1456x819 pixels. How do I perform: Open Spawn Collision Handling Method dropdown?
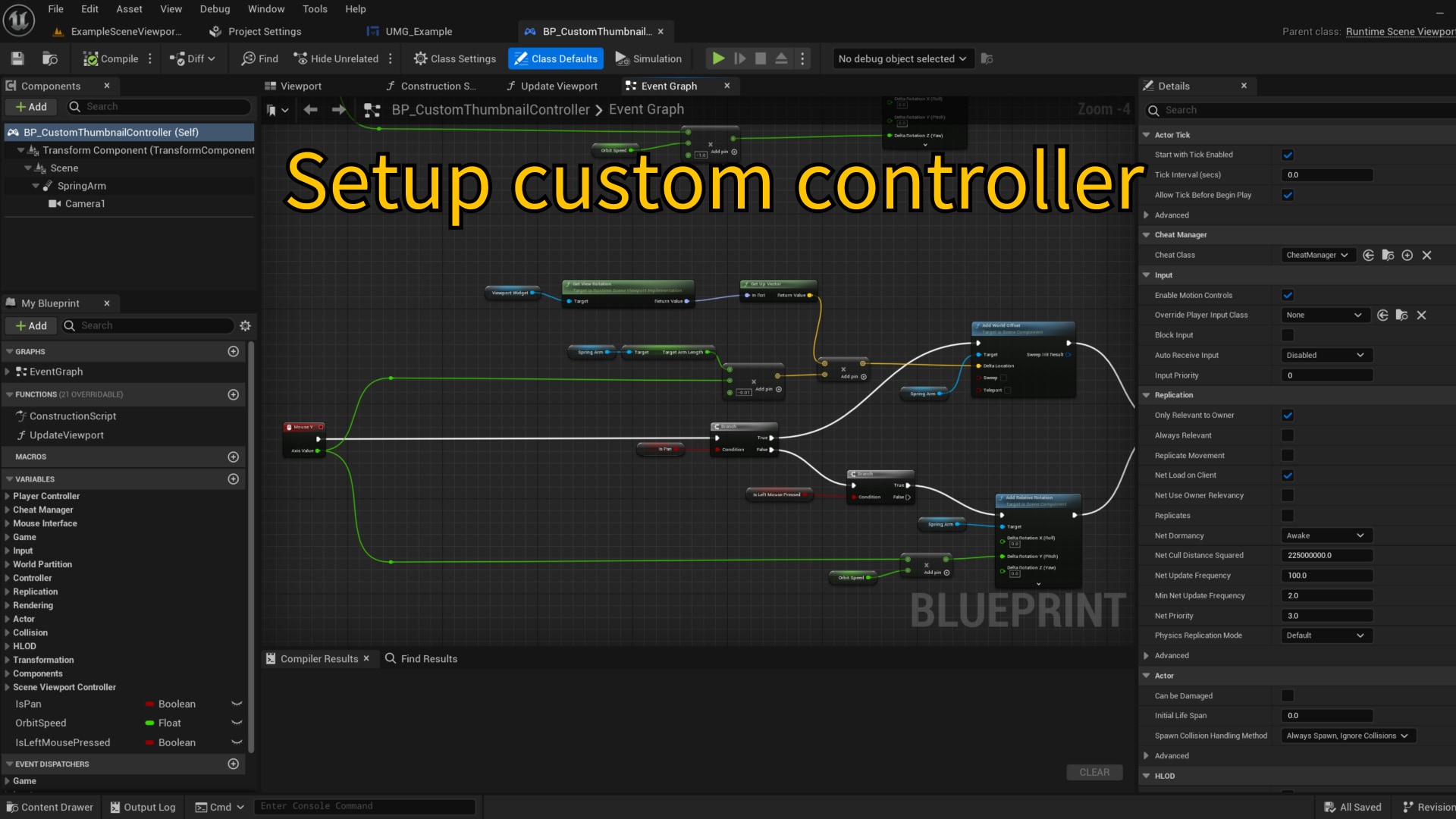[x=1348, y=736]
